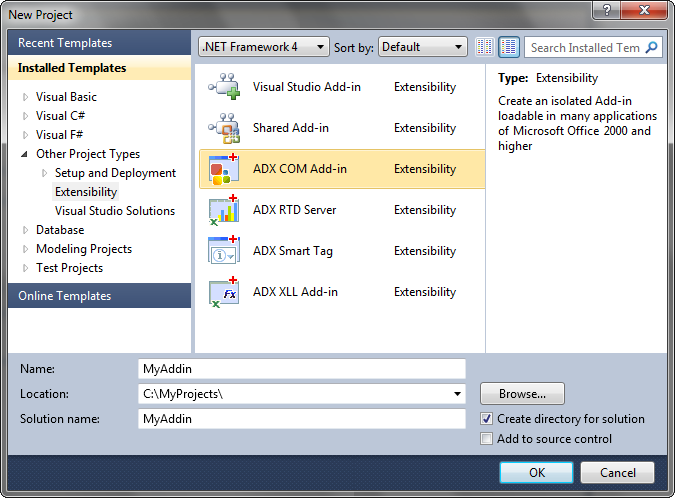Image resolution: width=675 pixels, height=498 pixels.
Task: Select the Visual Studio Add-in template icon
Action: pyautogui.click(x=224, y=87)
